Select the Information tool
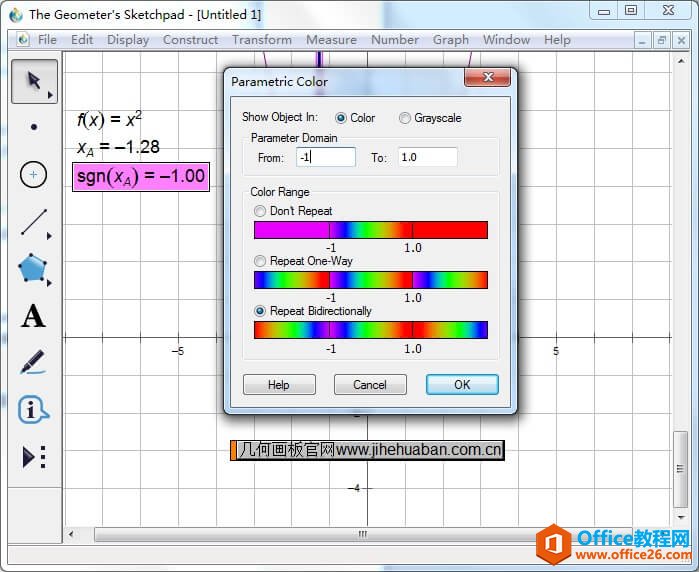The width and height of the screenshot is (699, 572). pos(33,409)
